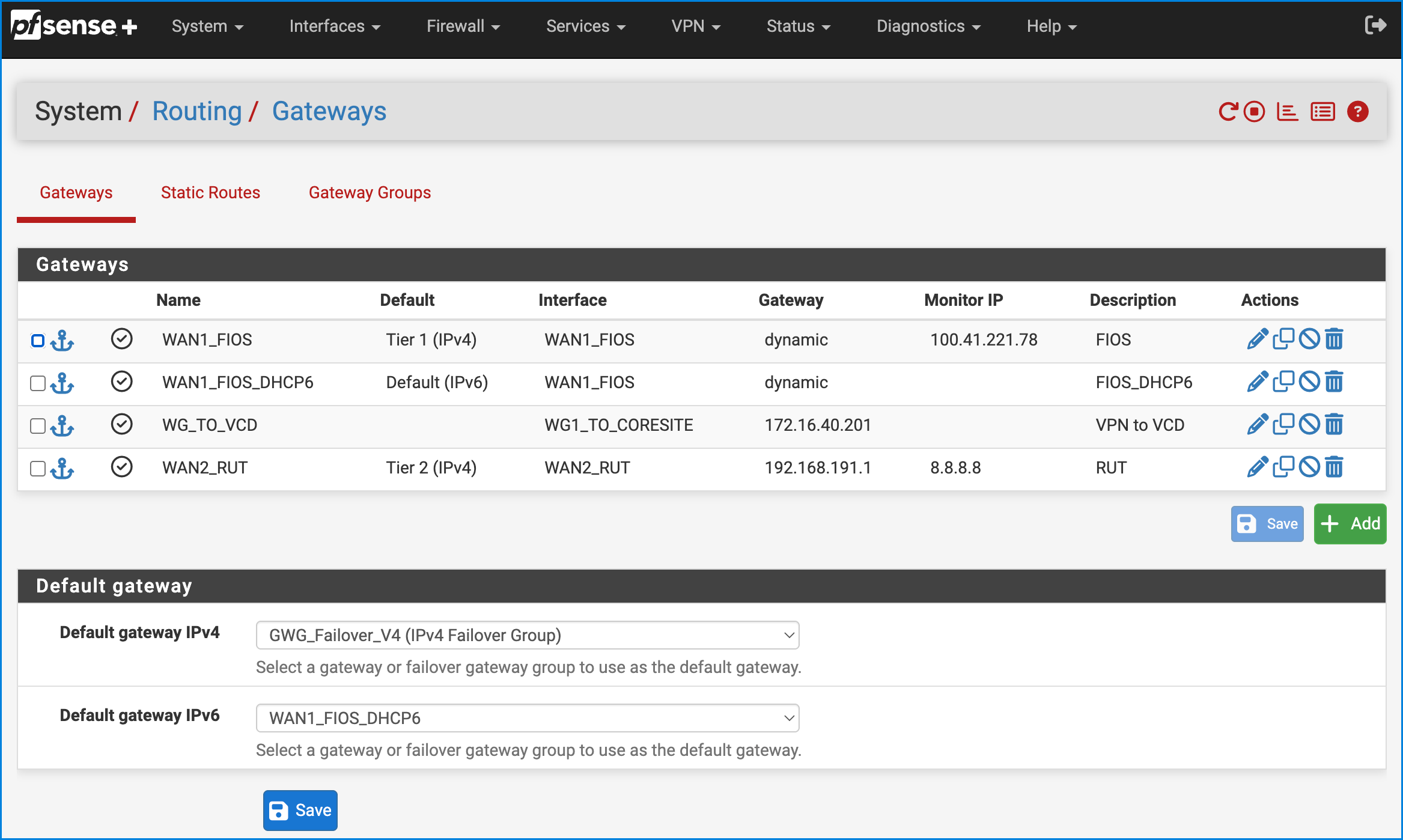Open related status chart icon
The image size is (1403, 840).
(x=1287, y=112)
